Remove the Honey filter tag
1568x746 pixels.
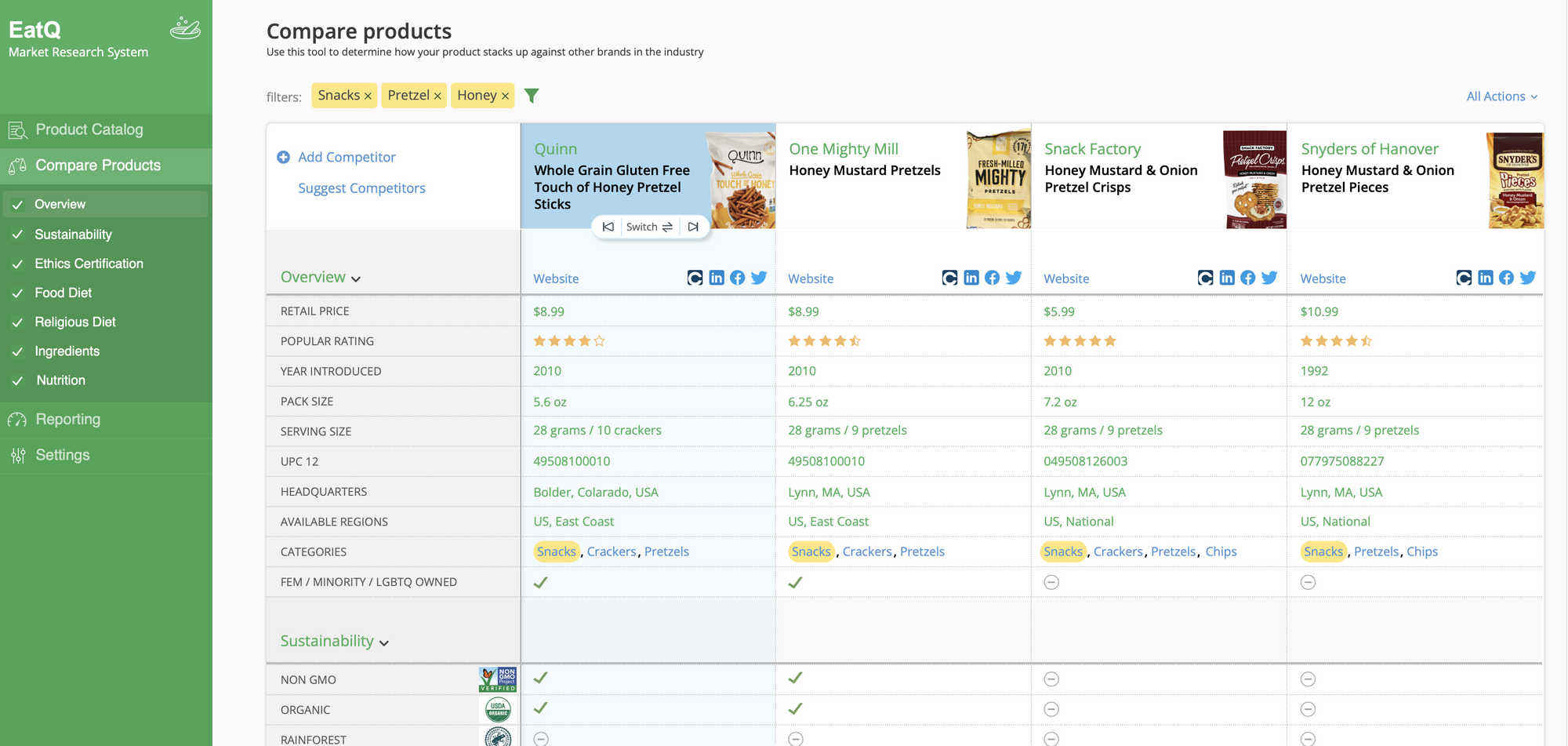(505, 96)
